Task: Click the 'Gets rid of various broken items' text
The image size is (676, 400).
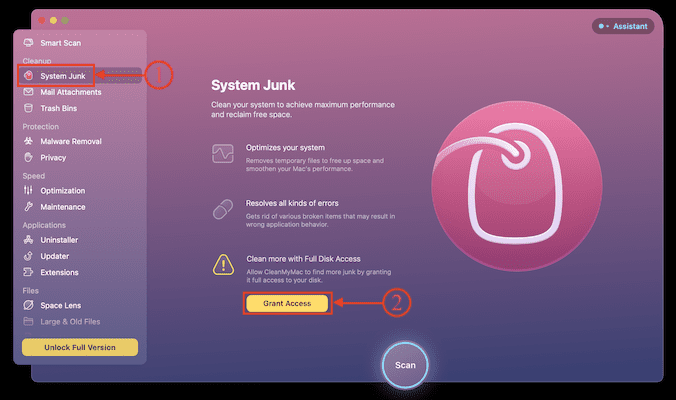Action: click(320, 220)
